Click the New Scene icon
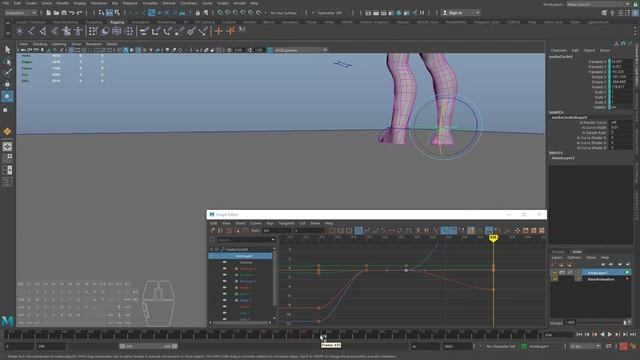The height and width of the screenshot is (360, 640). [x=48, y=13]
